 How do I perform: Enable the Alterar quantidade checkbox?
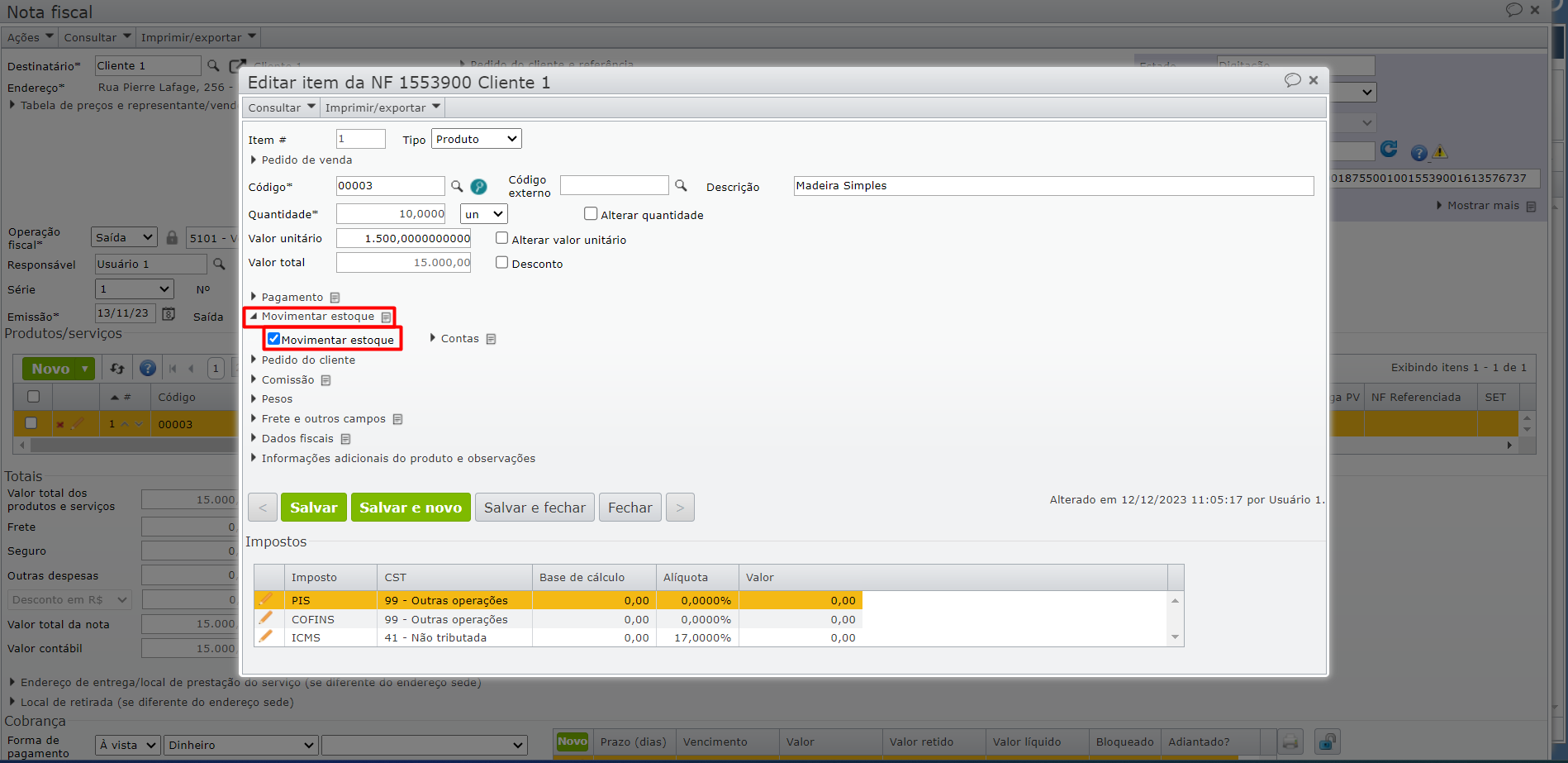pyautogui.click(x=591, y=214)
